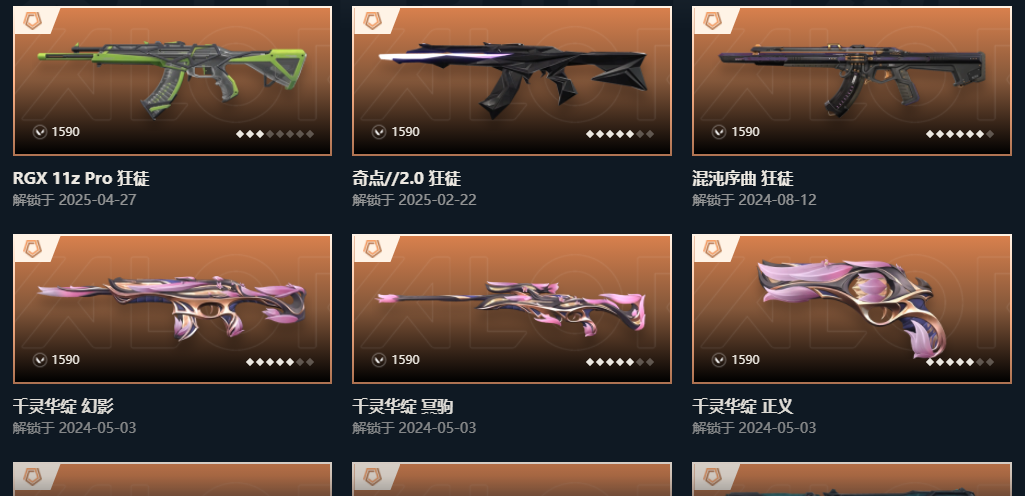Click the 千灵华绽 正义 title text
The height and width of the screenshot is (496, 1025).
(x=743, y=406)
